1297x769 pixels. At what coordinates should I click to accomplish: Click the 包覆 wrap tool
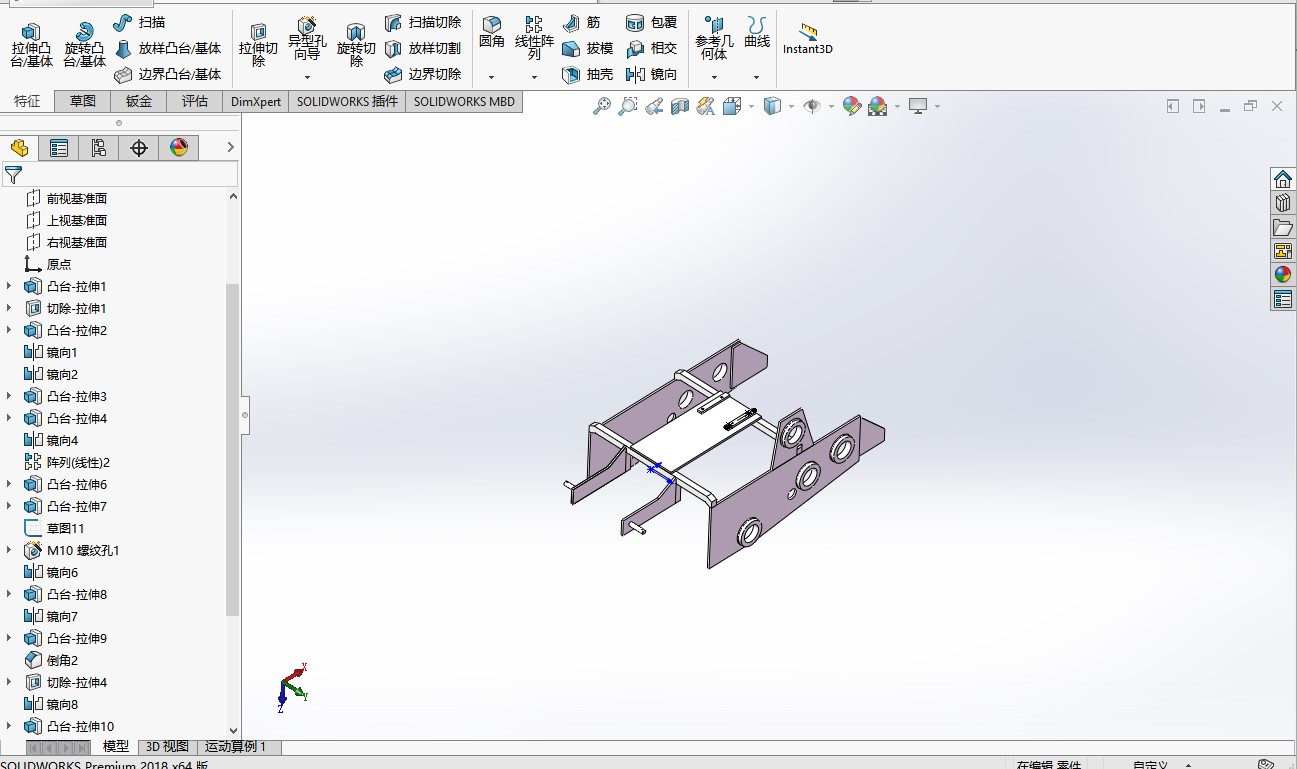(651, 22)
